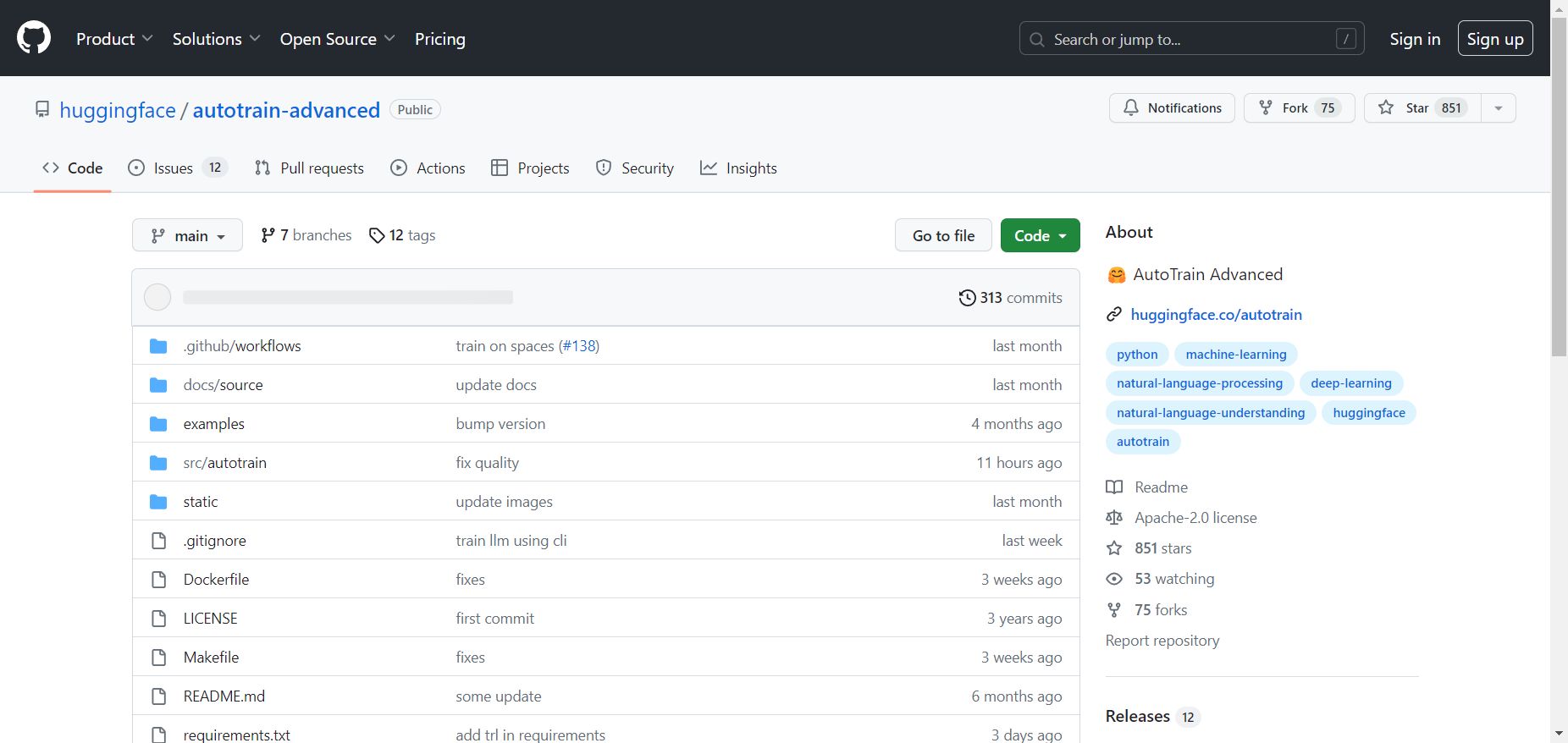Open the requirements.txt file
The width and height of the screenshot is (1568, 743).
[x=237, y=735]
